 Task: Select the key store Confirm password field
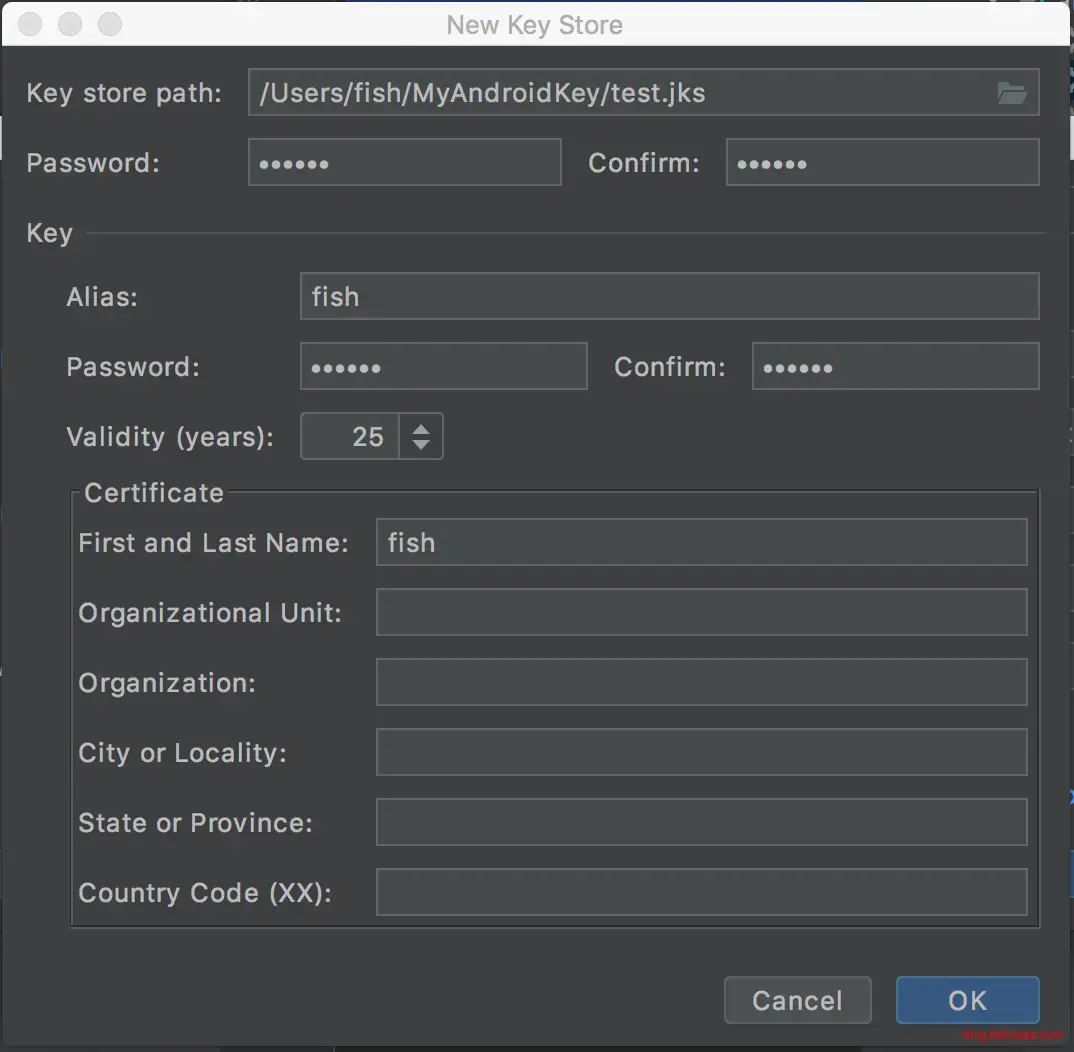tap(882, 163)
